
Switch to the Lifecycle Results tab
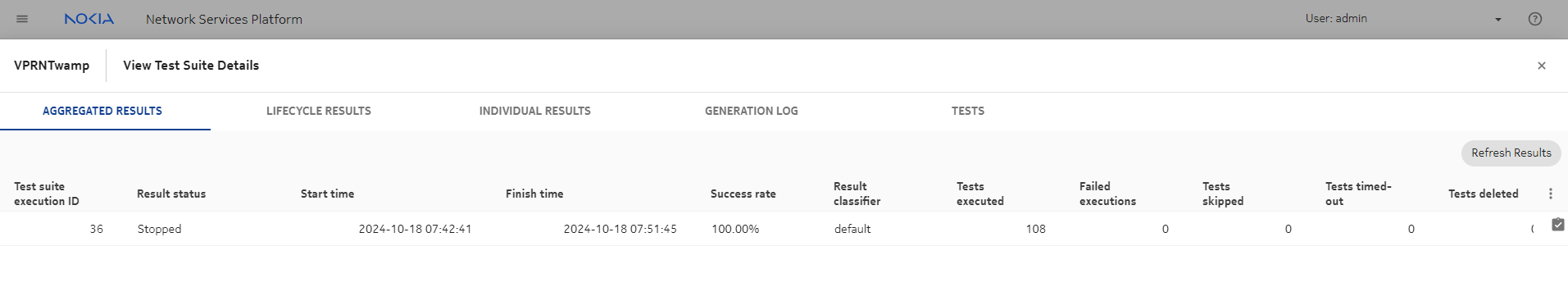pyautogui.click(x=319, y=111)
